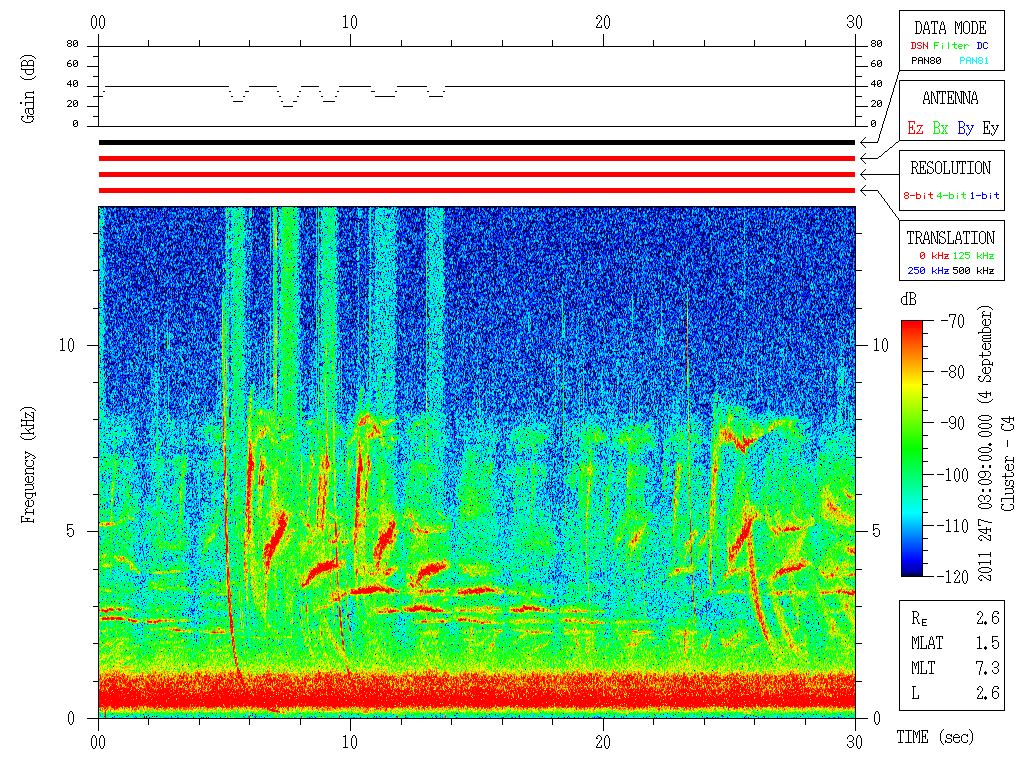This screenshot has height=768, width=1024.
Task: Click the 20 second marker on top axis
Action: coord(603,22)
